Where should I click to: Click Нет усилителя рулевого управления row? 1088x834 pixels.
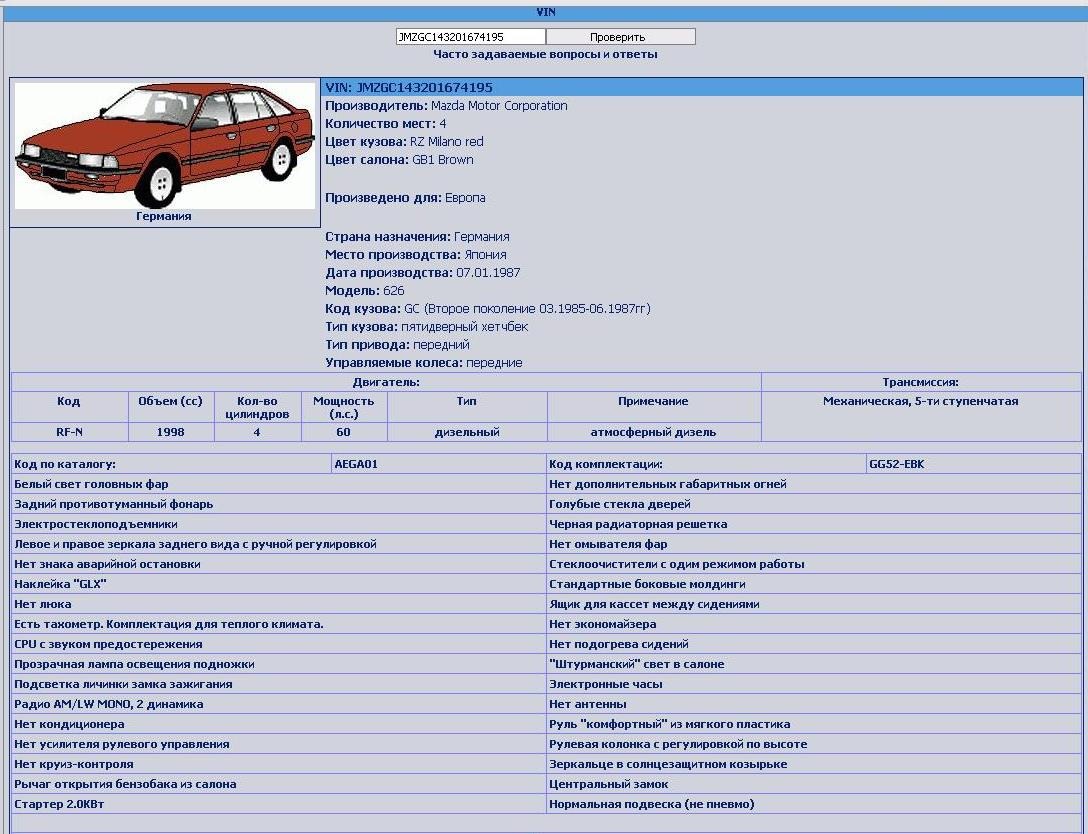point(279,744)
